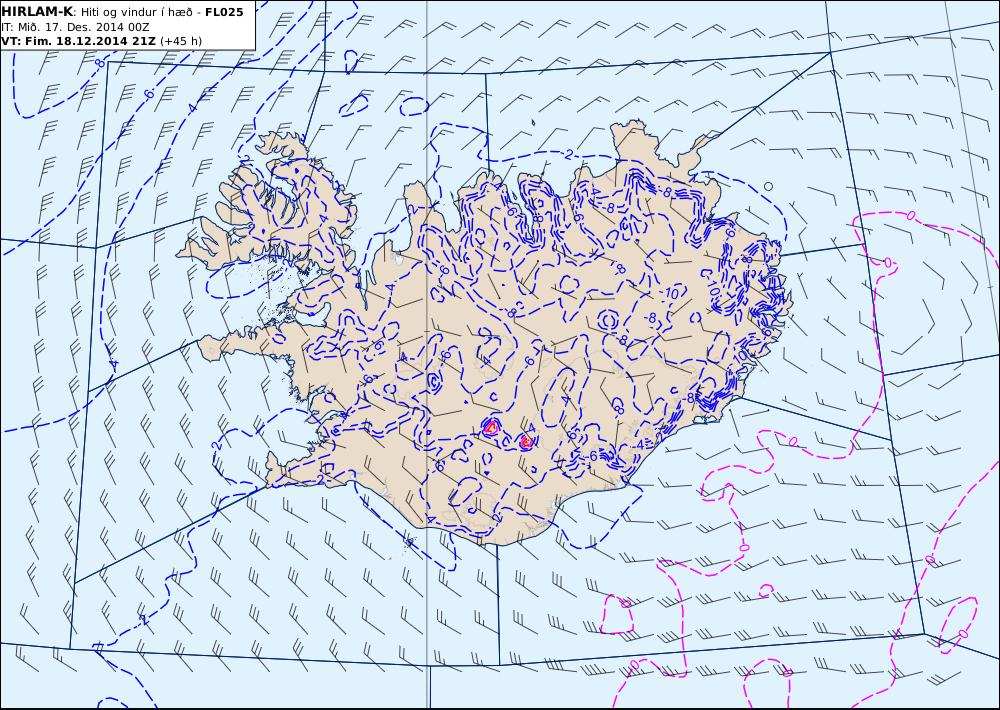Click the 'VT: Fim. 18.12.2014 21Z' valid time
This screenshot has height=710, width=1000.
(78, 41)
